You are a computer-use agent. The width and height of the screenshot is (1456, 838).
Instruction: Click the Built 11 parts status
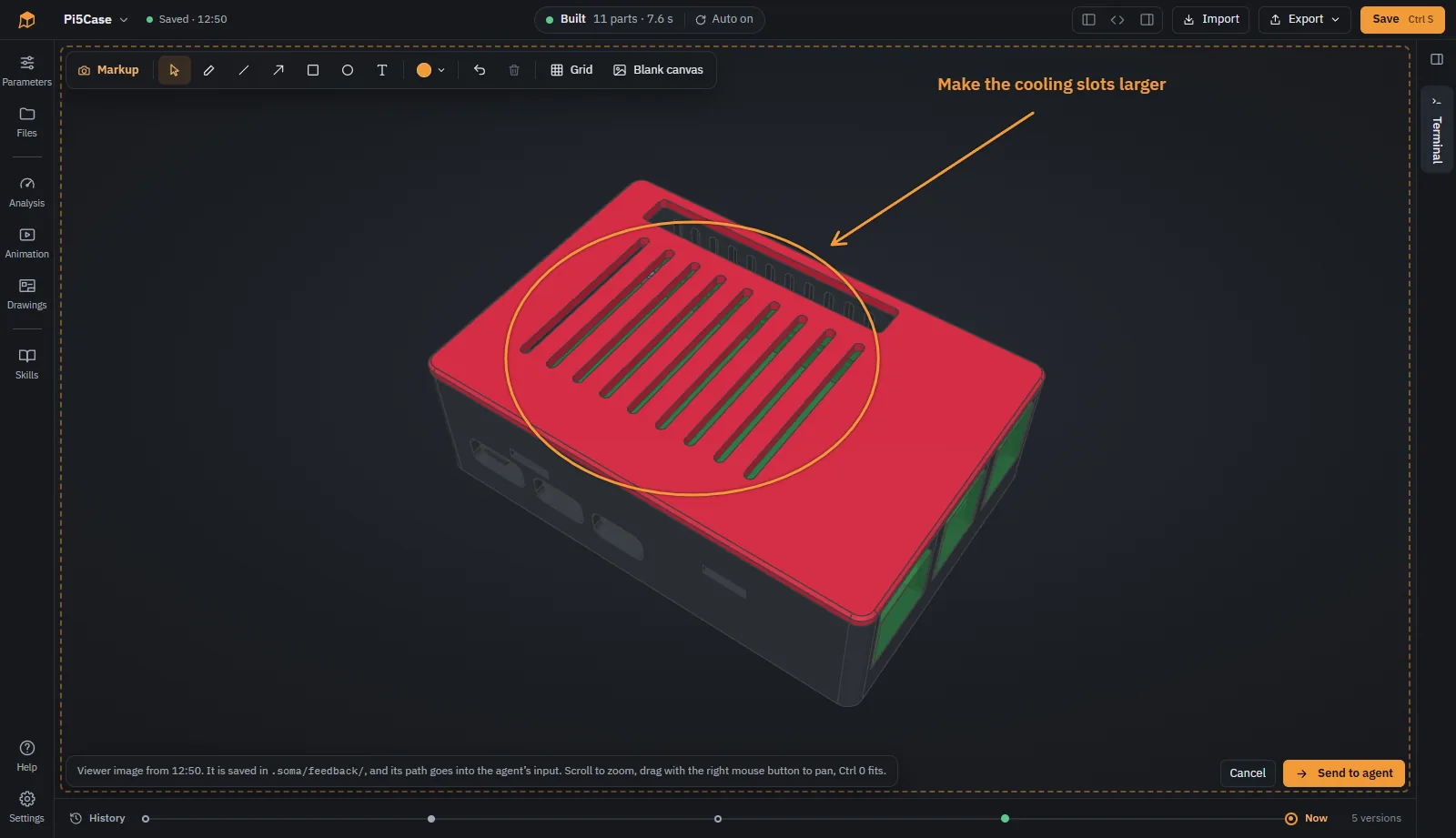[x=610, y=19]
